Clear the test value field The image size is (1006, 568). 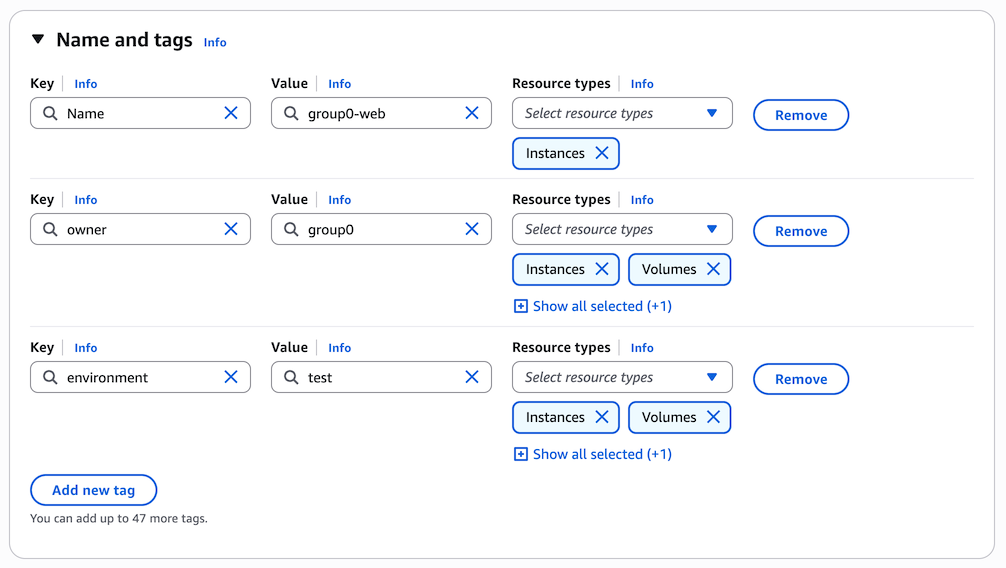click(x=472, y=377)
